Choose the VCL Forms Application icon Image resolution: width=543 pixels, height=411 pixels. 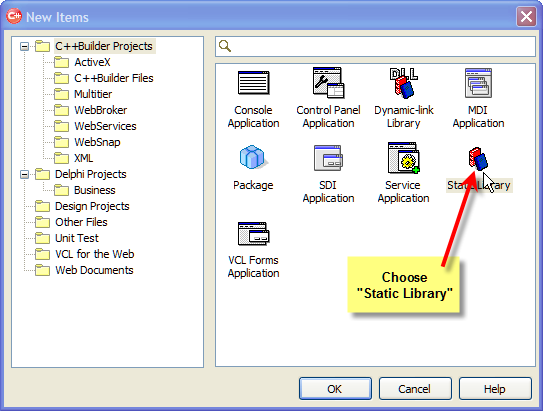pyautogui.click(x=253, y=233)
